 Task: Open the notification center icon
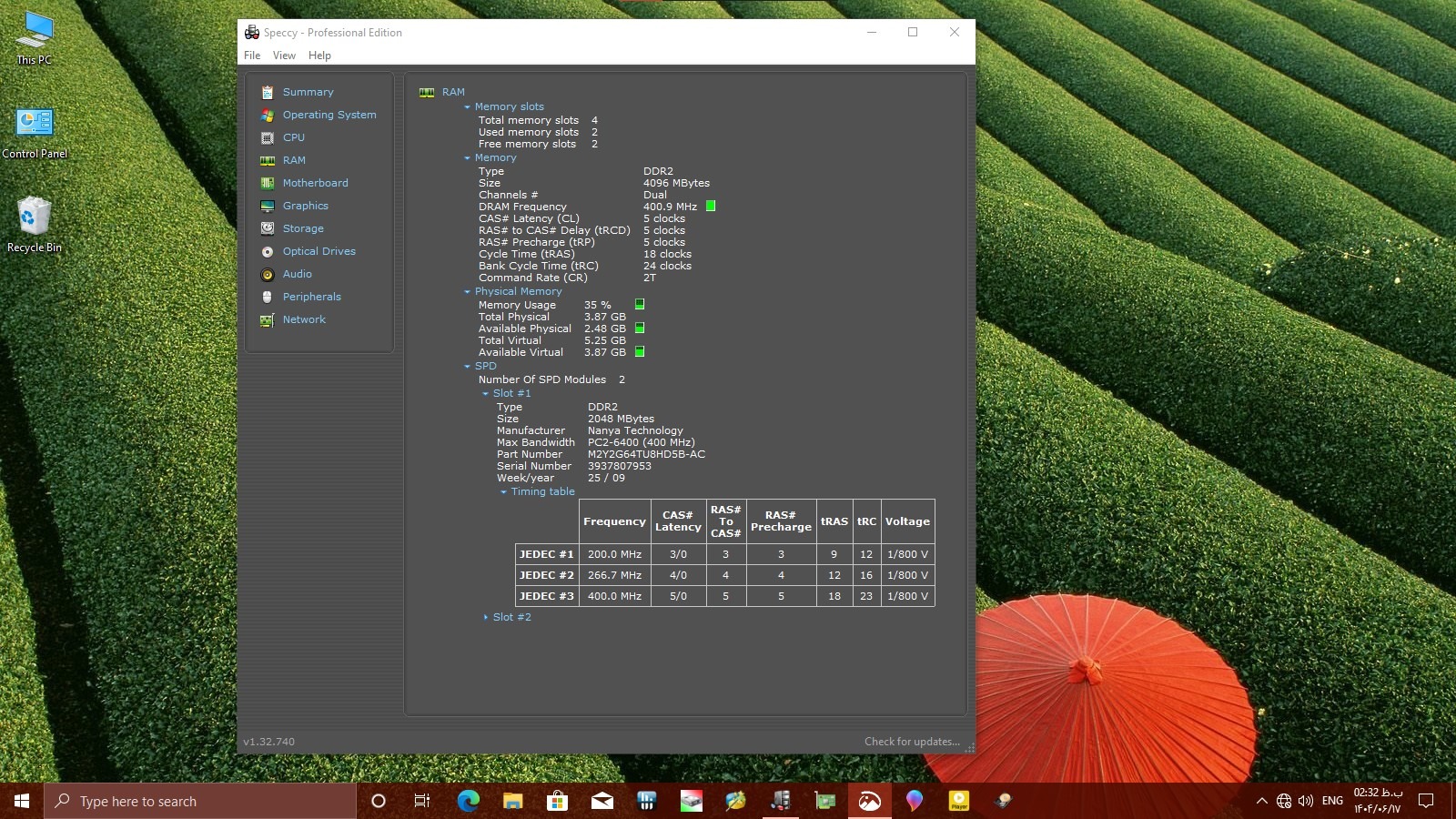click(1426, 801)
